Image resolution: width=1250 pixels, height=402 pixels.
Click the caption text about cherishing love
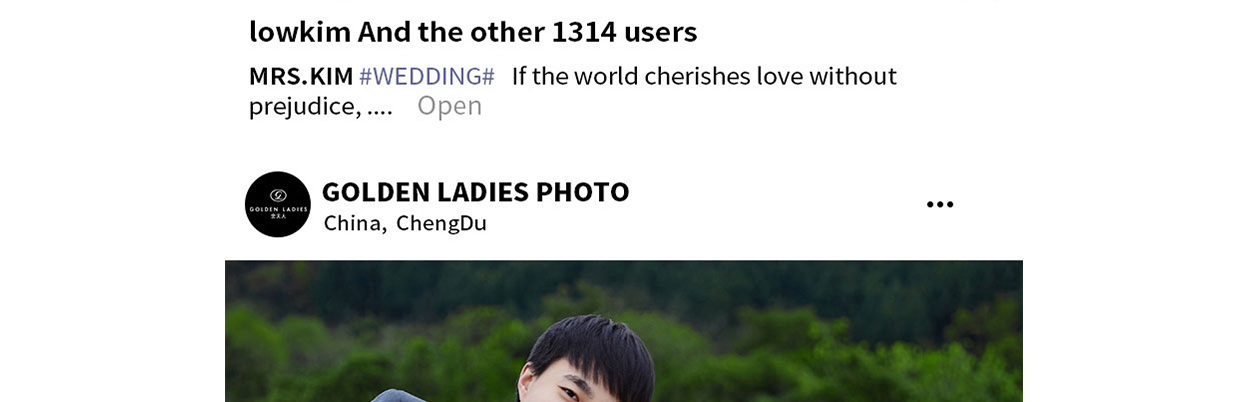704,76
